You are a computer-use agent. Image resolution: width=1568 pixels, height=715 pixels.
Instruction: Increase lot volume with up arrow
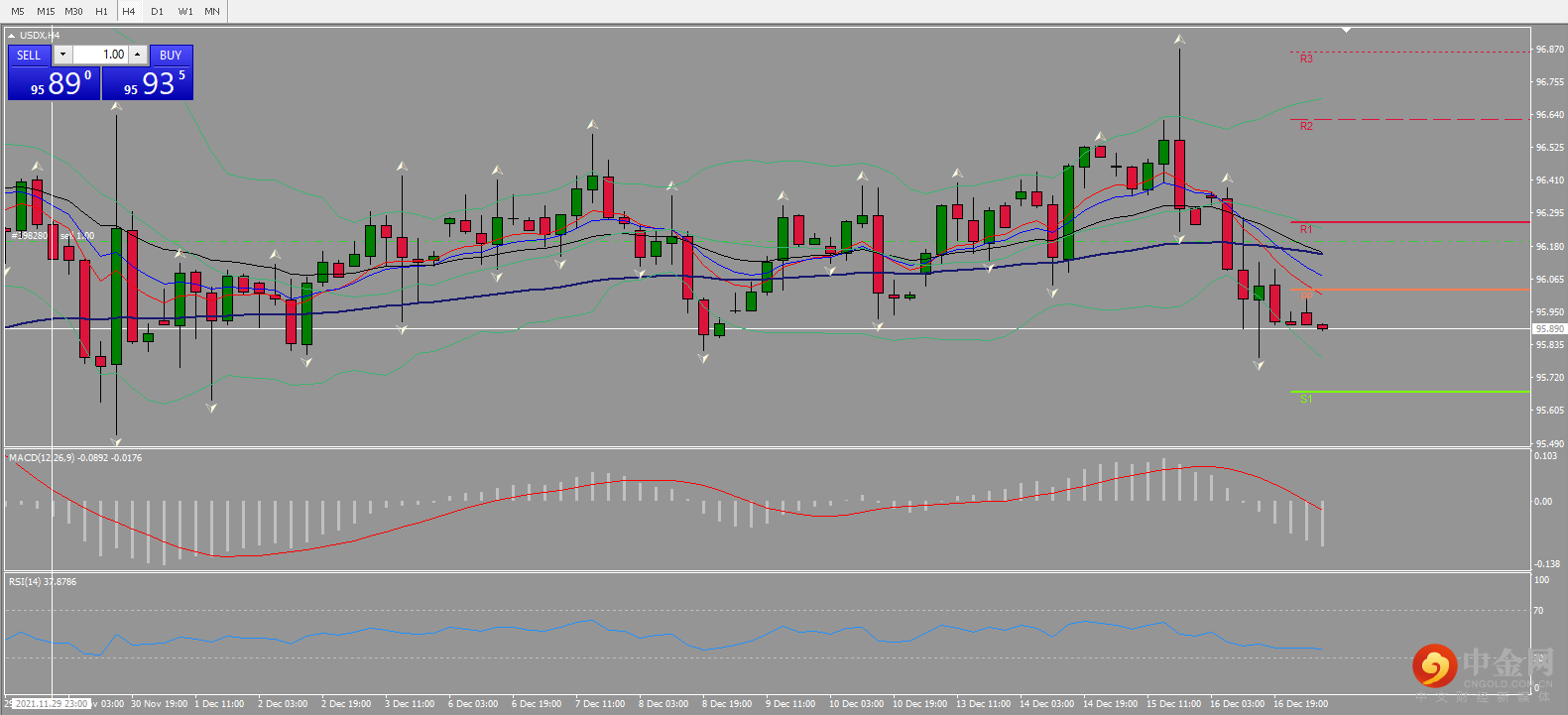tap(138, 55)
